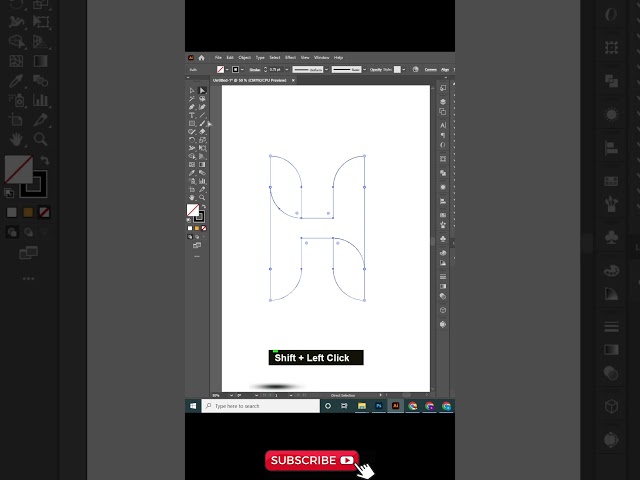Expand the control bar fill color dropdown
The width and height of the screenshot is (640, 480).
(x=227, y=70)
